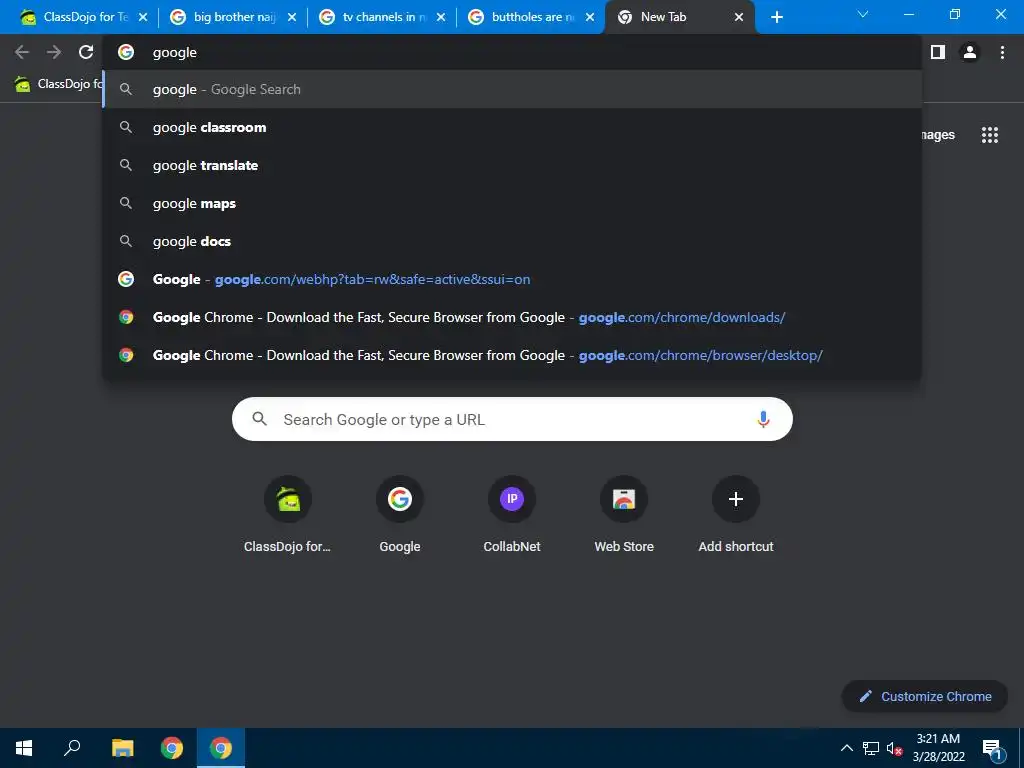Open the network status tray icon

(x=871, y=748)
